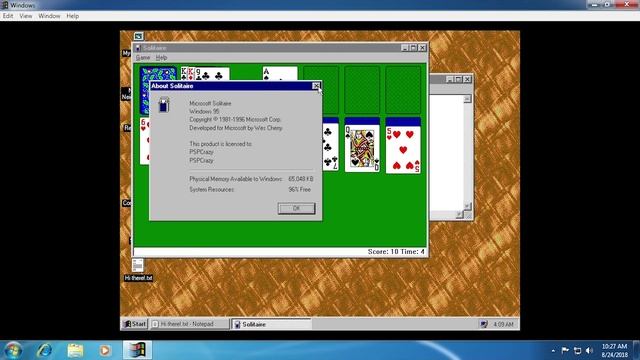Click the card deck icon in About dialog

click(x=164, y=105)
